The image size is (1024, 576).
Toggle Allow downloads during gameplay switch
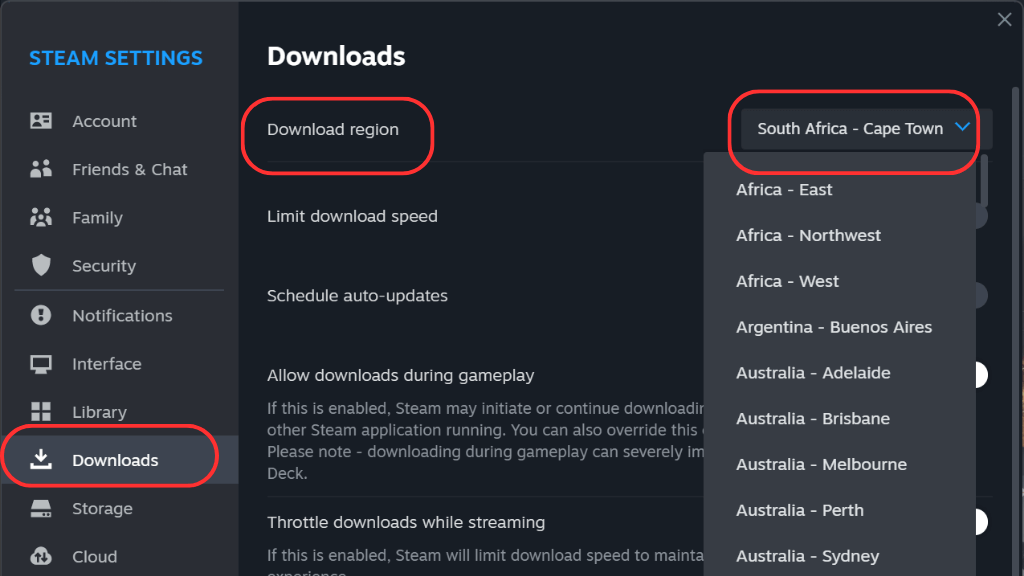coord(979,375)
